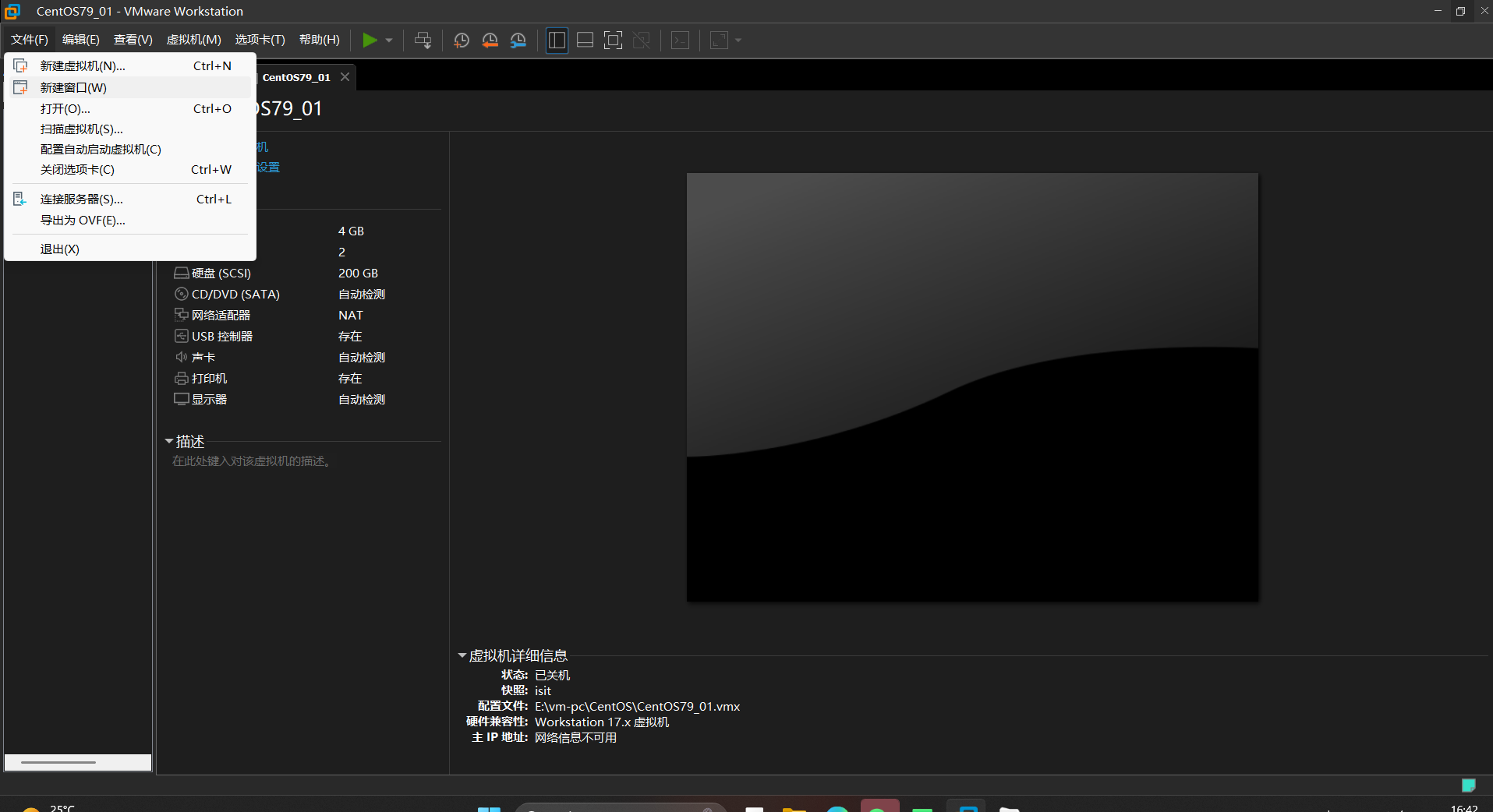Image resolution: width=1493 pixels, height=812 pixels.
Task: Open the console view toolbar icon
Action: (x=681, y=41)
